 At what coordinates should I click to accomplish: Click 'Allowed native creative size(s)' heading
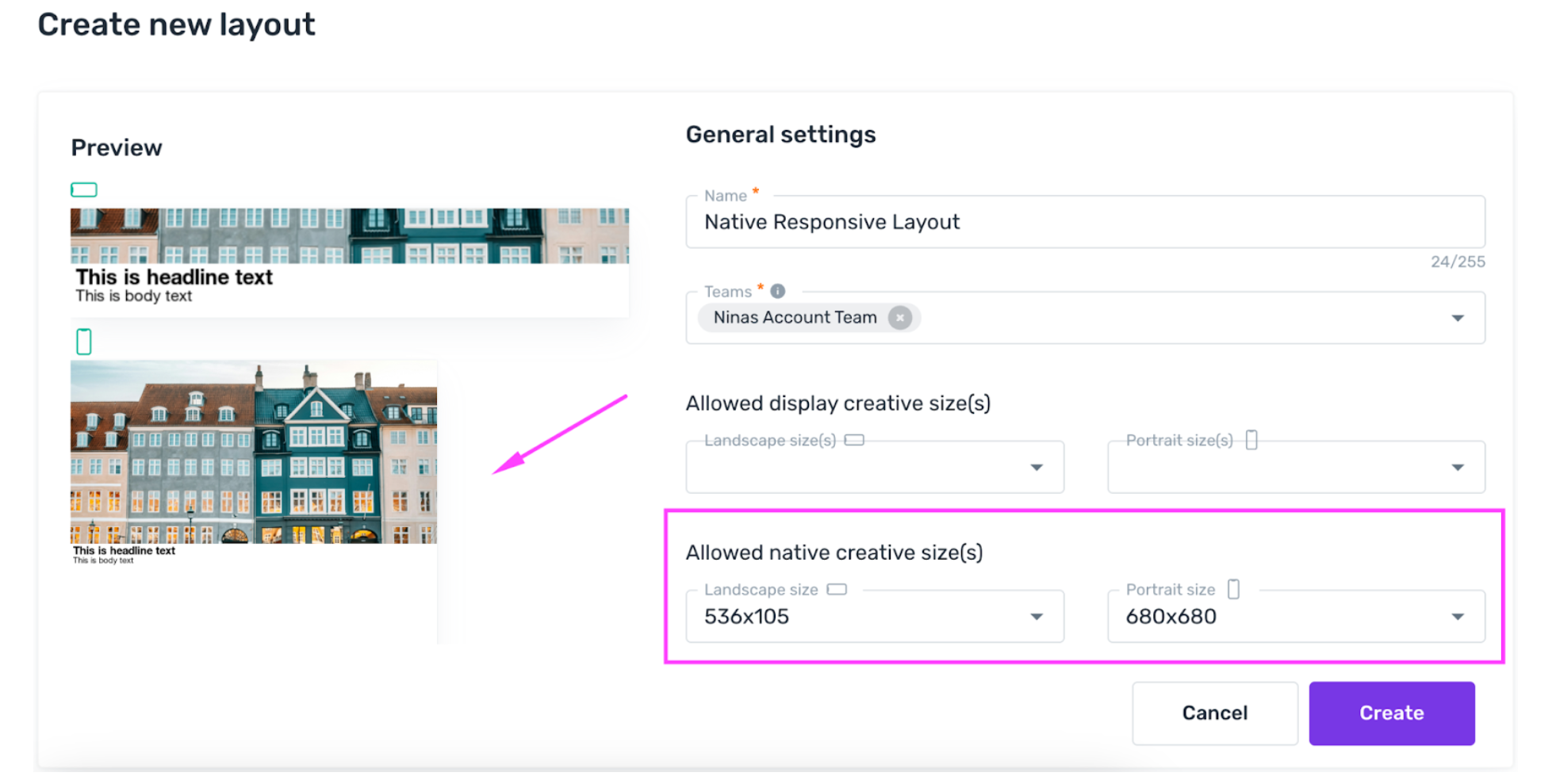tap(834, 553)
